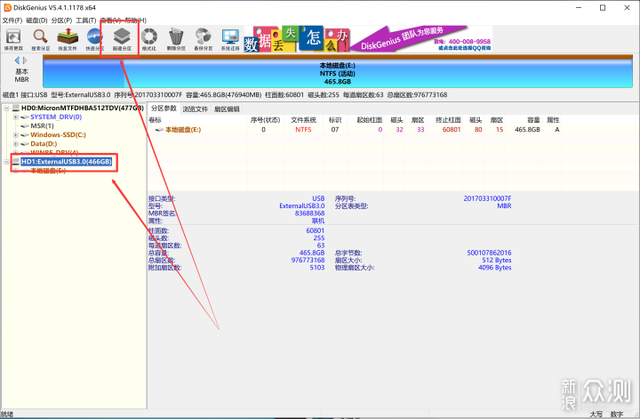Collapse the HD0 MicronMTFDHBA512TDV disk node
The height and width of the screenshot is (419, 640).
pyautogui.click(x=7, y=108)
